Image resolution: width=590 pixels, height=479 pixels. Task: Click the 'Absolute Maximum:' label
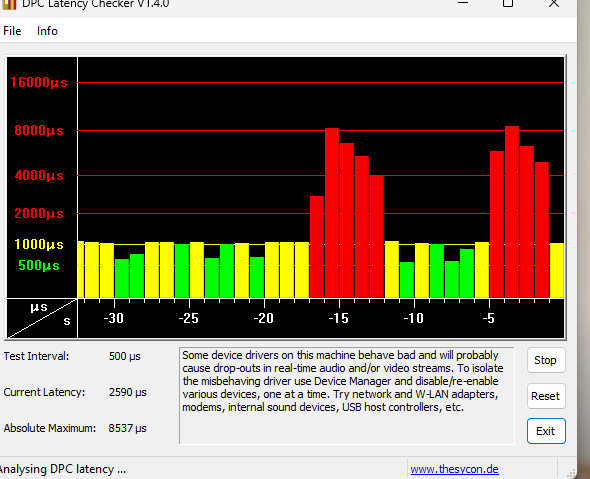point(50,428)
